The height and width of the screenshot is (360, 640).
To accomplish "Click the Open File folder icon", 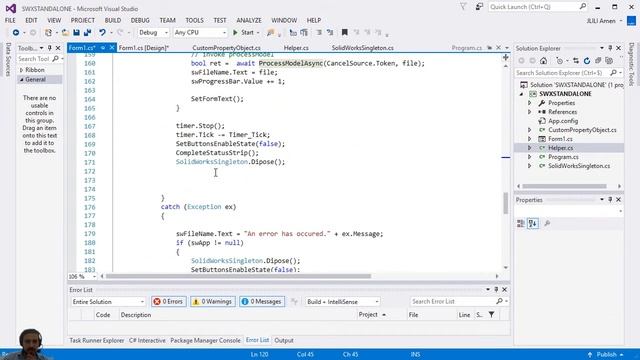I will (65, 33).
